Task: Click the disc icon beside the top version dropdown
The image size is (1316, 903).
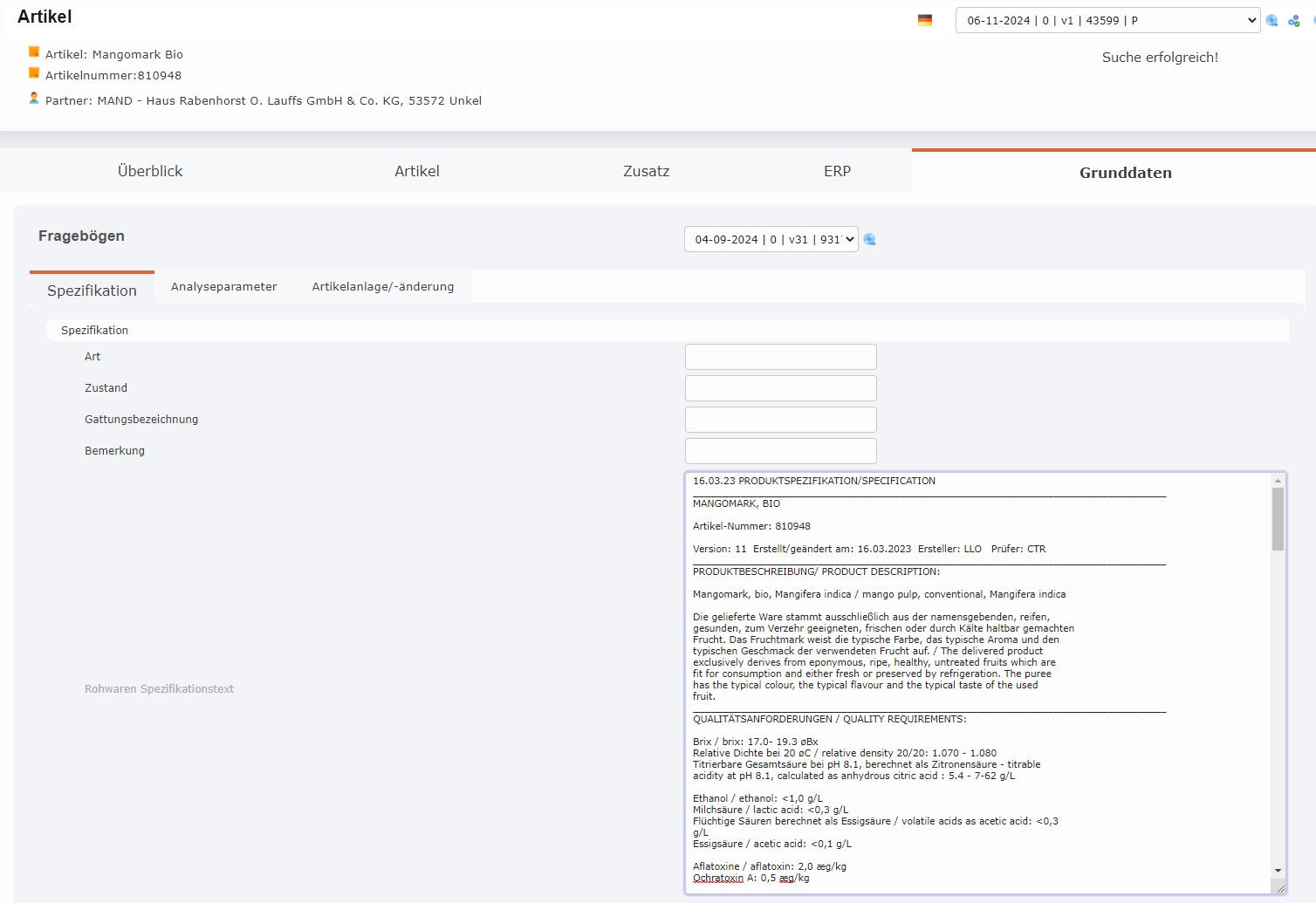Action: point(1271,20)
